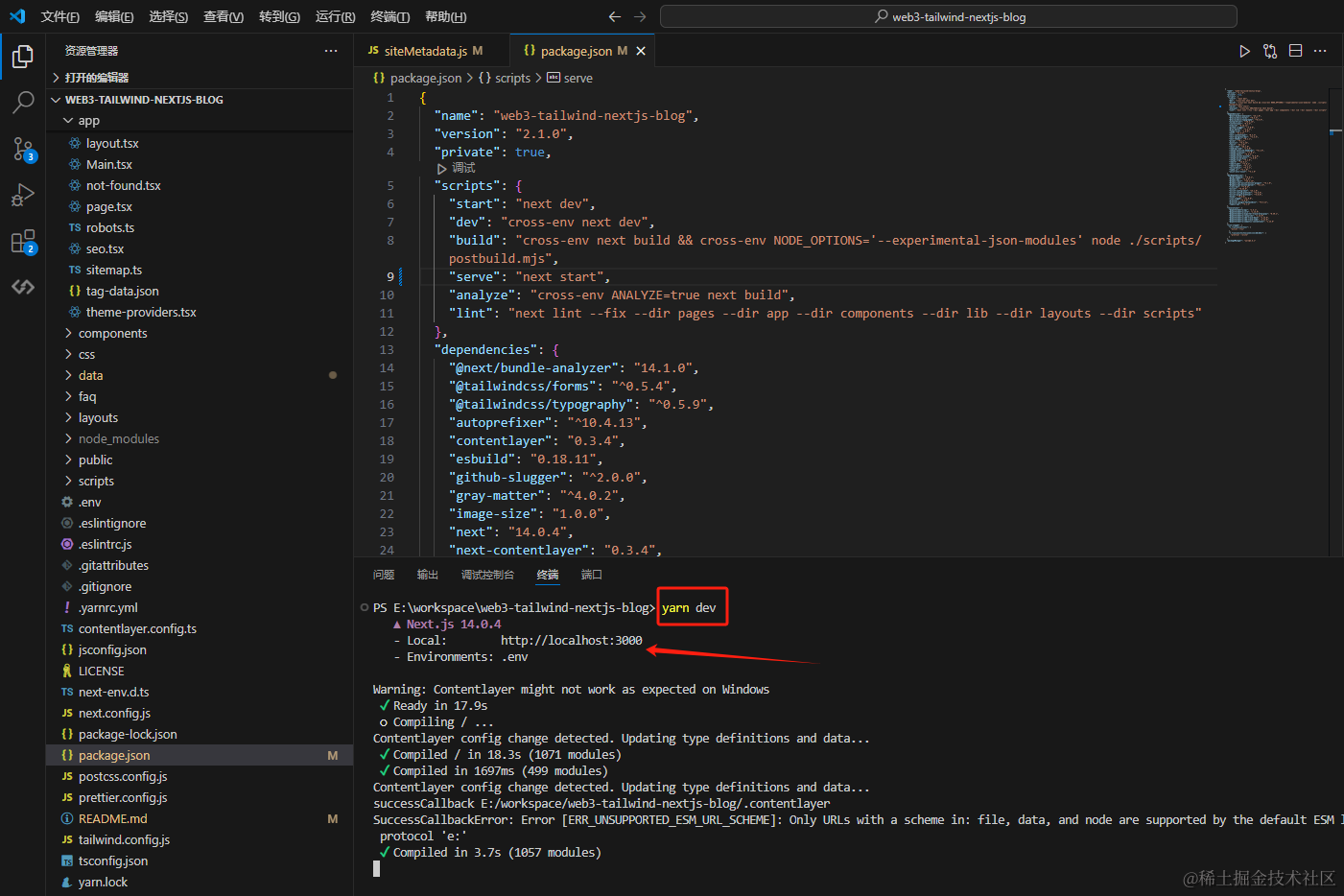This screenshot has width=1344, height=896.
Task: Open the 转到(G) menu
Action: [279, 16]
